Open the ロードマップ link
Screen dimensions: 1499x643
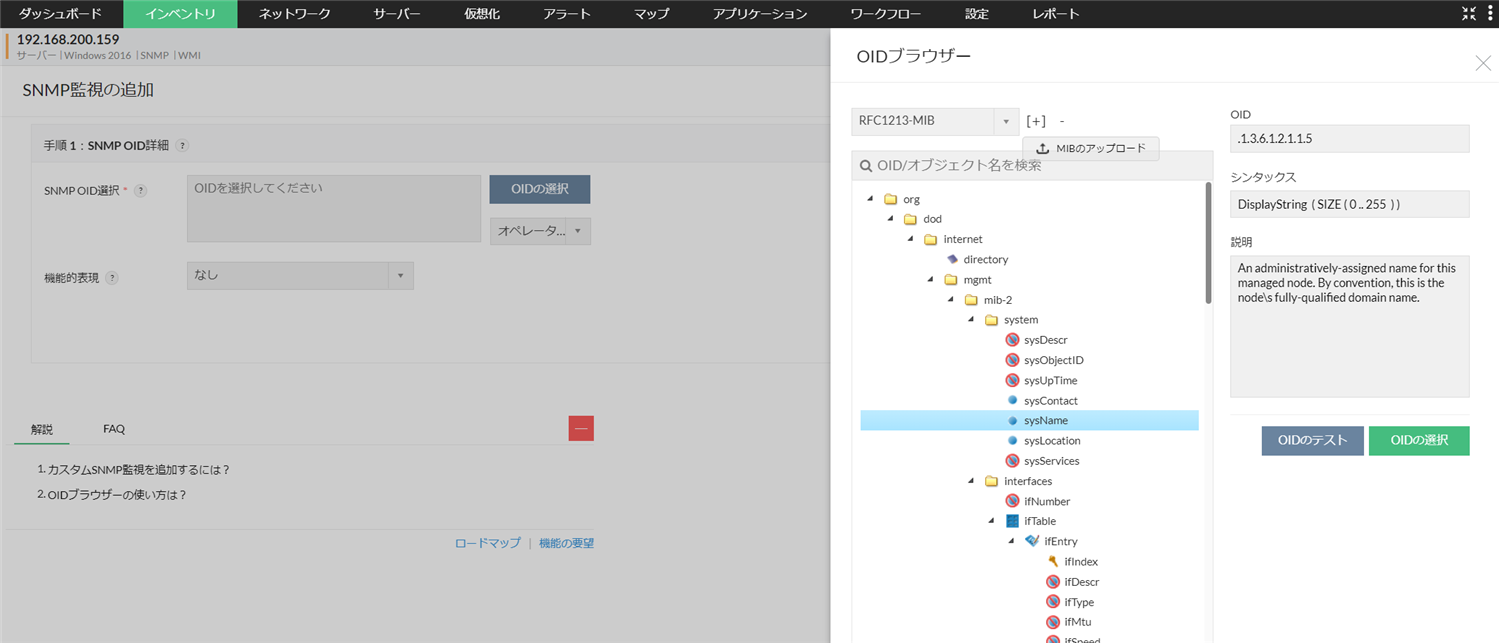pos(488,543)
